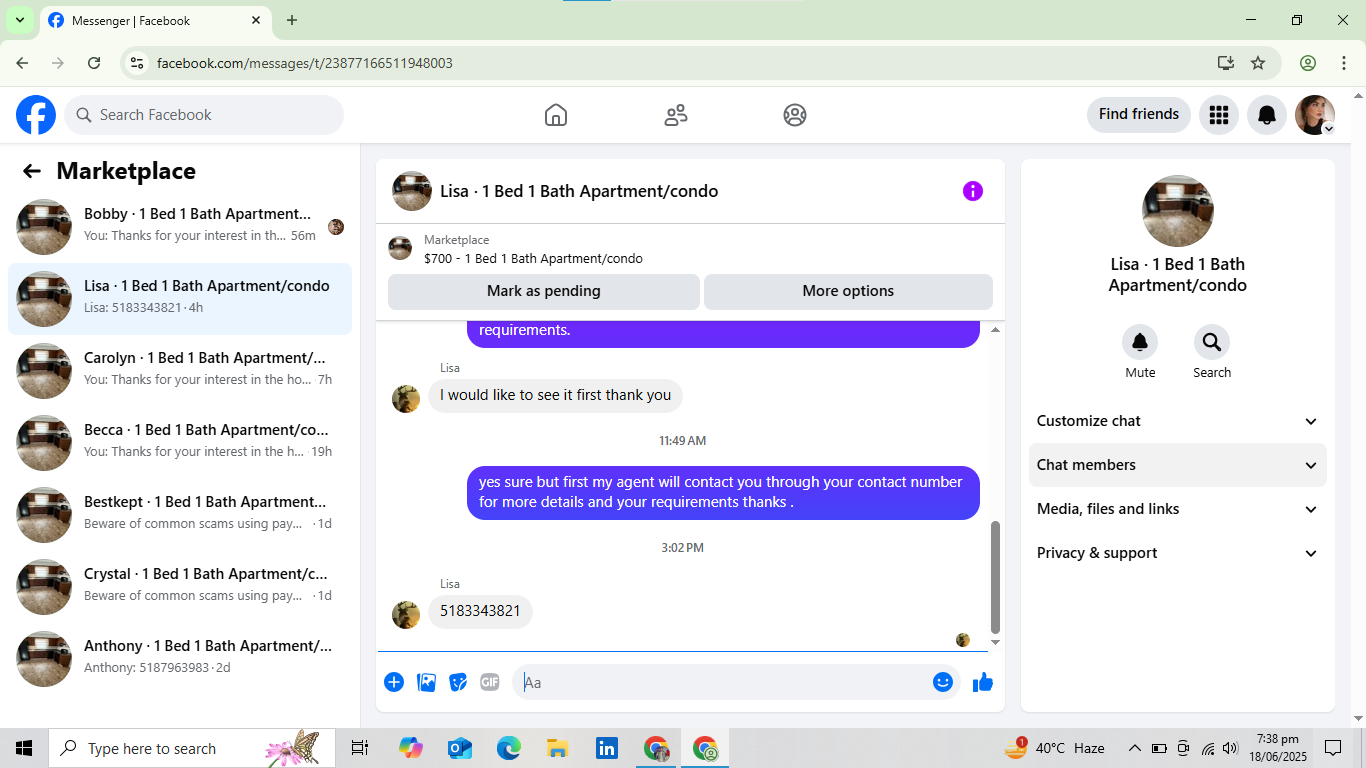The image size is (1366, 768).
Task: Open the Task View taskbar icon
Action: point(360,748)
